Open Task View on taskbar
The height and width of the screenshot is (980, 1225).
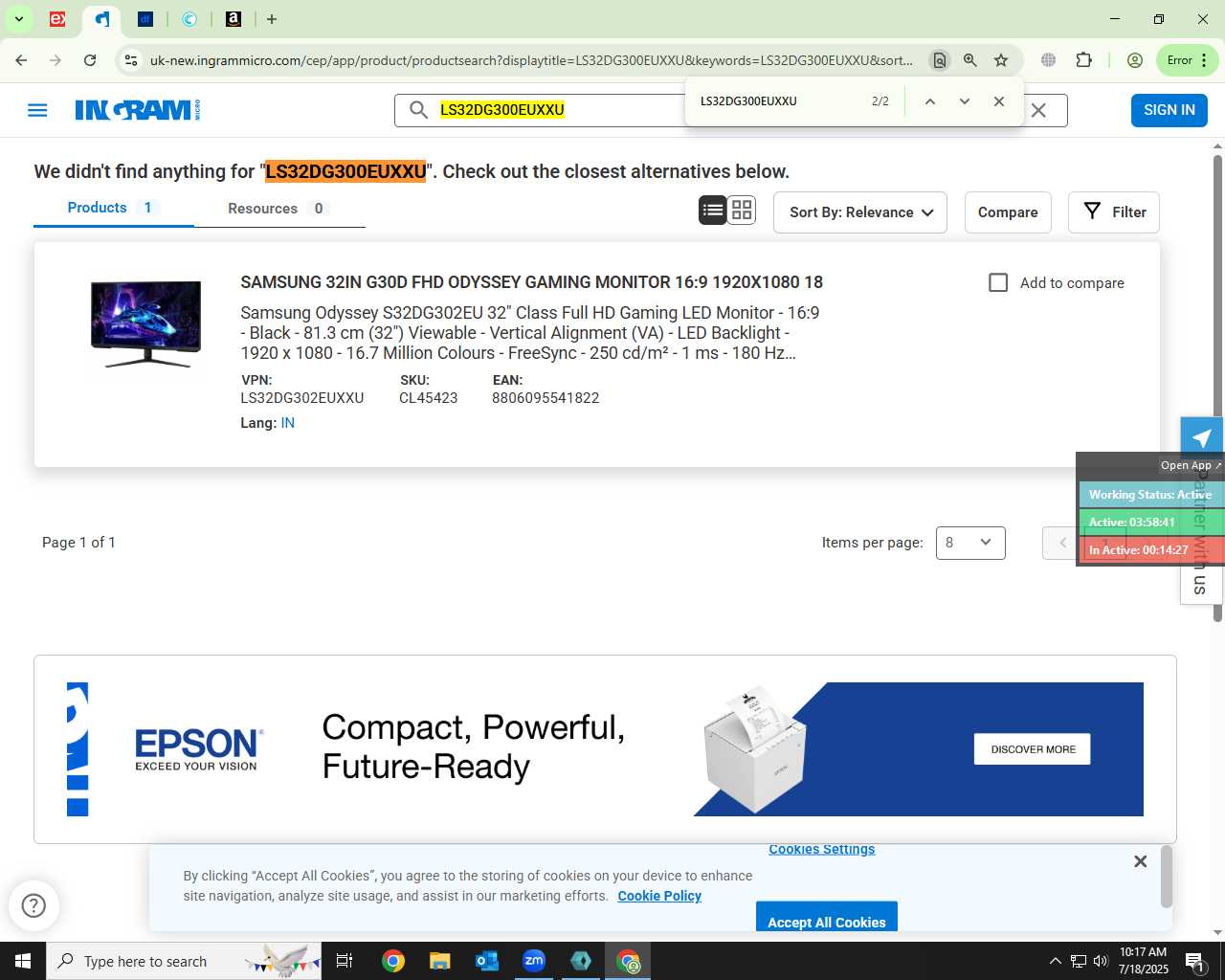(x=345, y=961)
